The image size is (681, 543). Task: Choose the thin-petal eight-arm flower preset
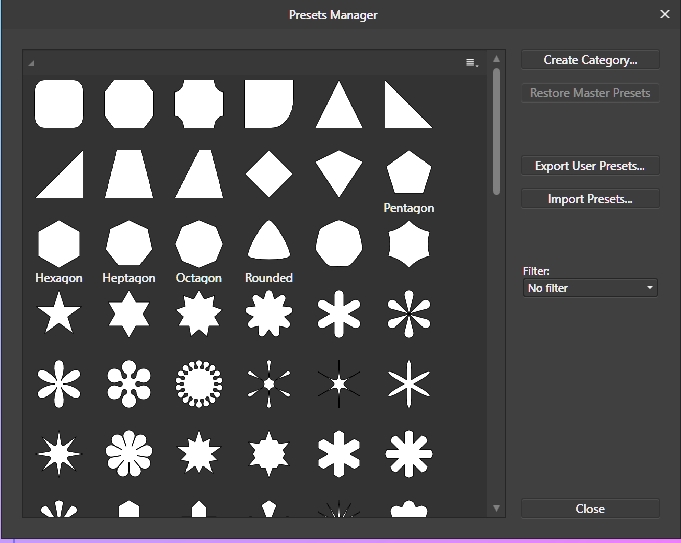click(x=409, y=314)
